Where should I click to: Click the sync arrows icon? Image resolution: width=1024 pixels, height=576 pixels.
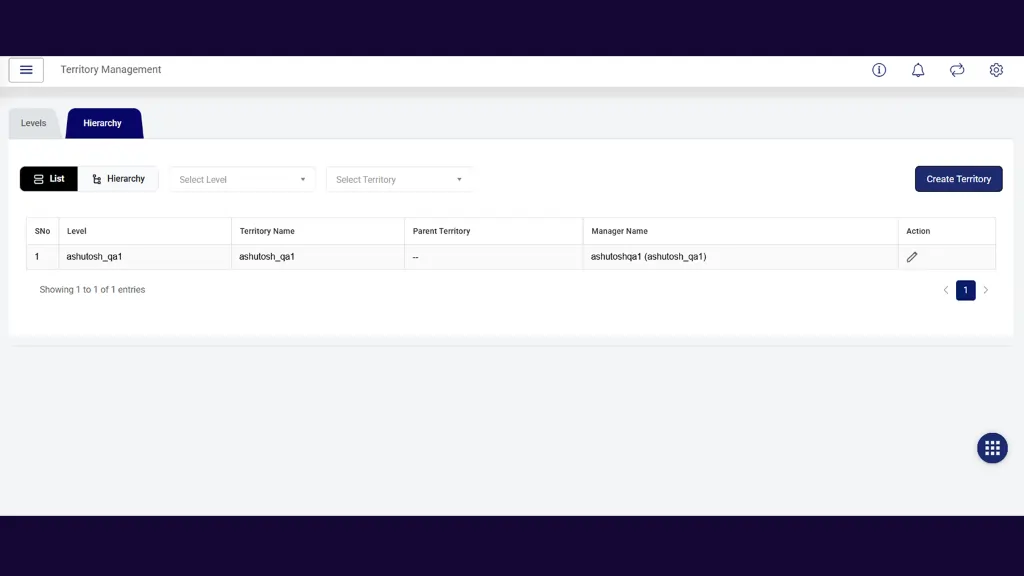pyautogui.click(x=957, y=70)
